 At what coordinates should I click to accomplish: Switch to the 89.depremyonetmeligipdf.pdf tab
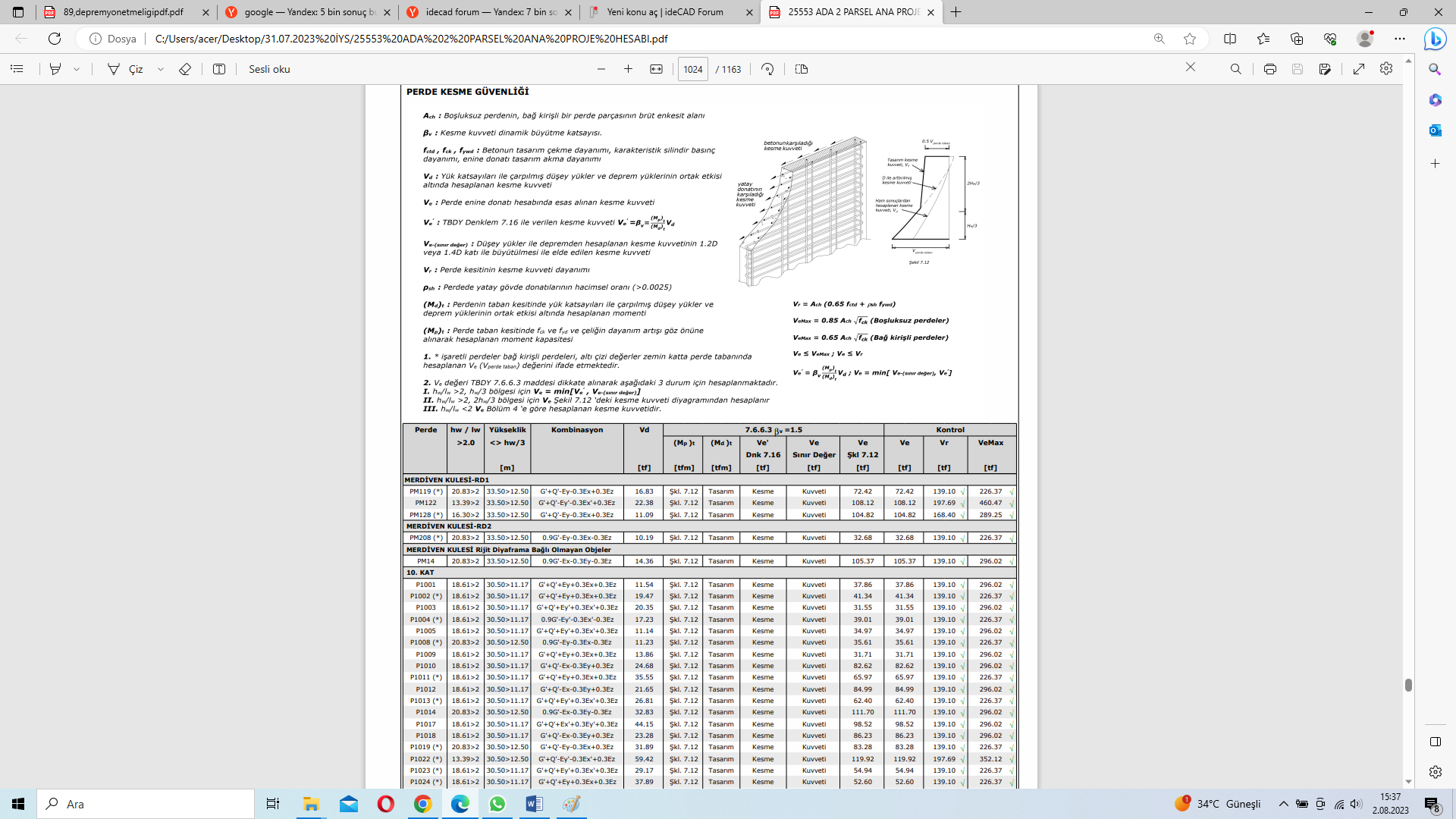(x=123, y=12)
